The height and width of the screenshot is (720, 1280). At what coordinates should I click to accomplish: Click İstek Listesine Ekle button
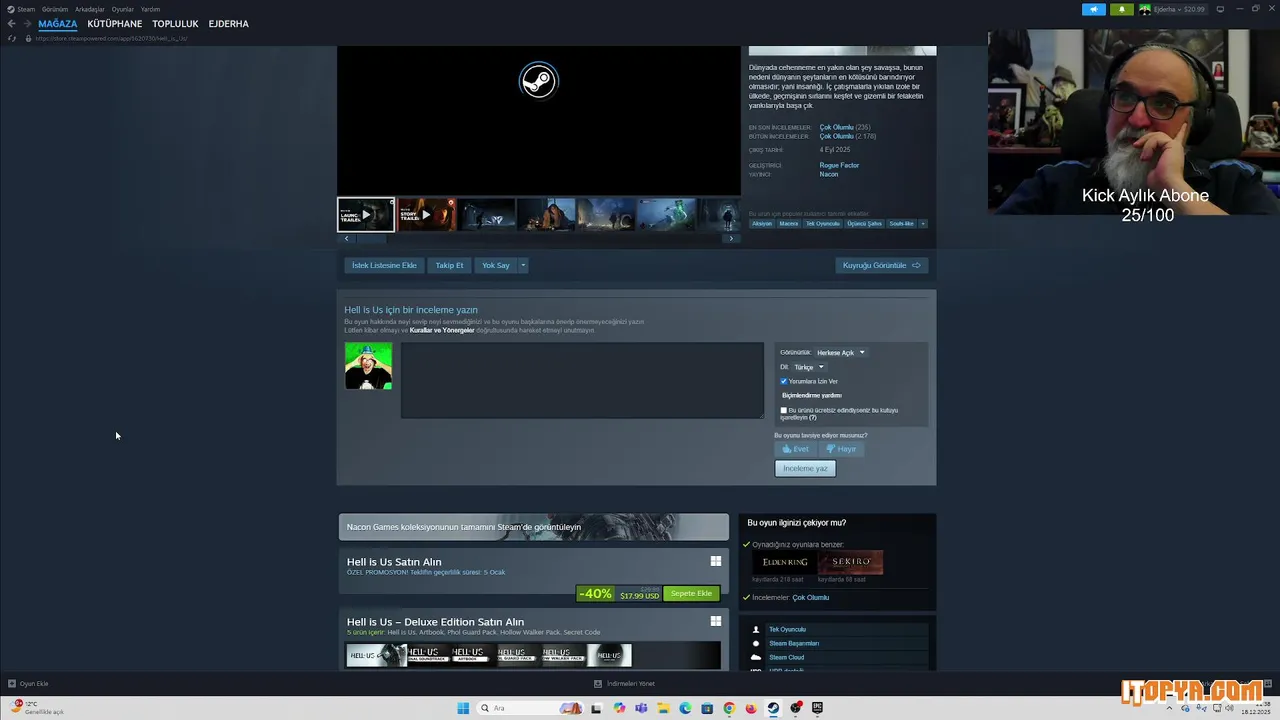[384, 265]
